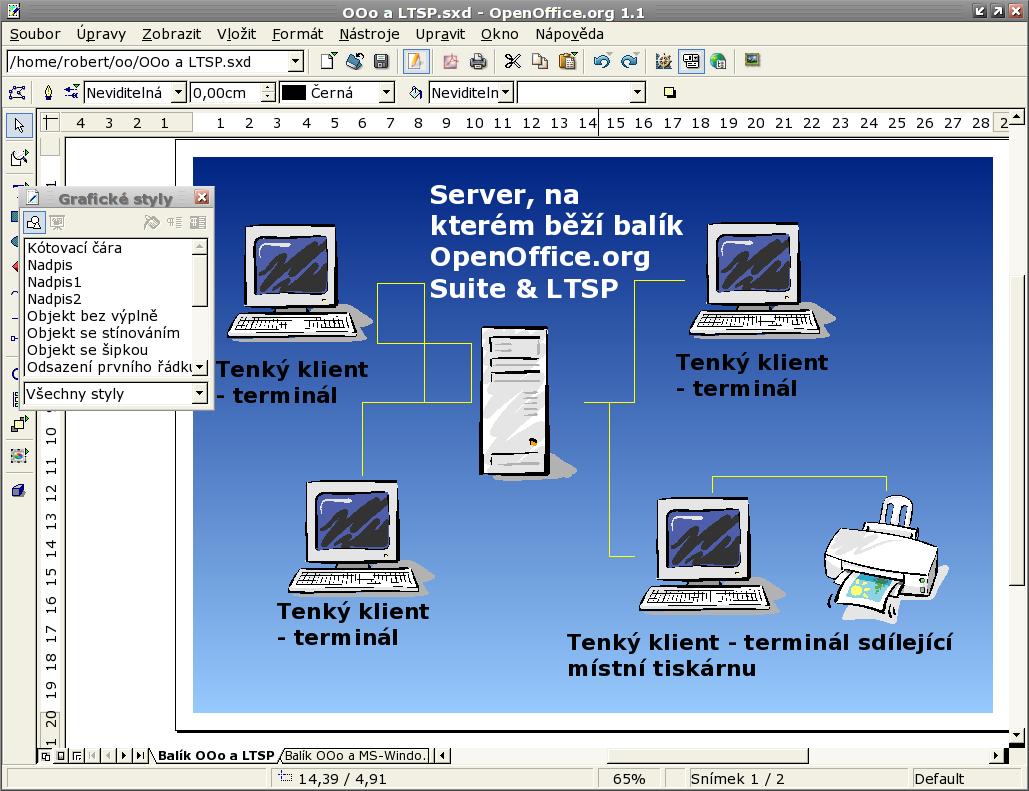Viewport: 1029px width, 791px height.
Task: Toggle the Graphic Styles category button
Action: [x=34, y=222]
